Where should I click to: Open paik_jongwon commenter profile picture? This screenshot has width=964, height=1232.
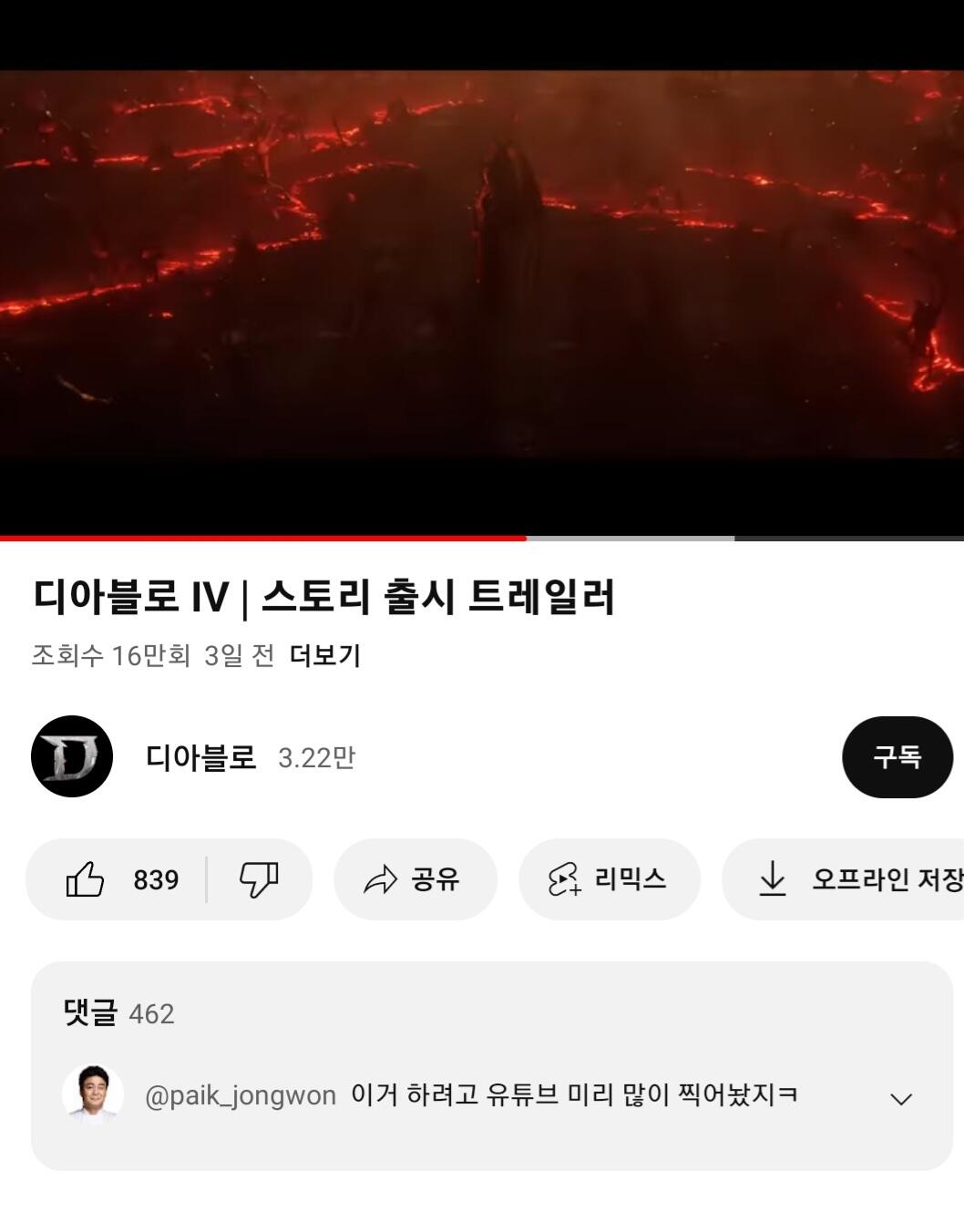pyautogui.click(x=93, y=1093)
